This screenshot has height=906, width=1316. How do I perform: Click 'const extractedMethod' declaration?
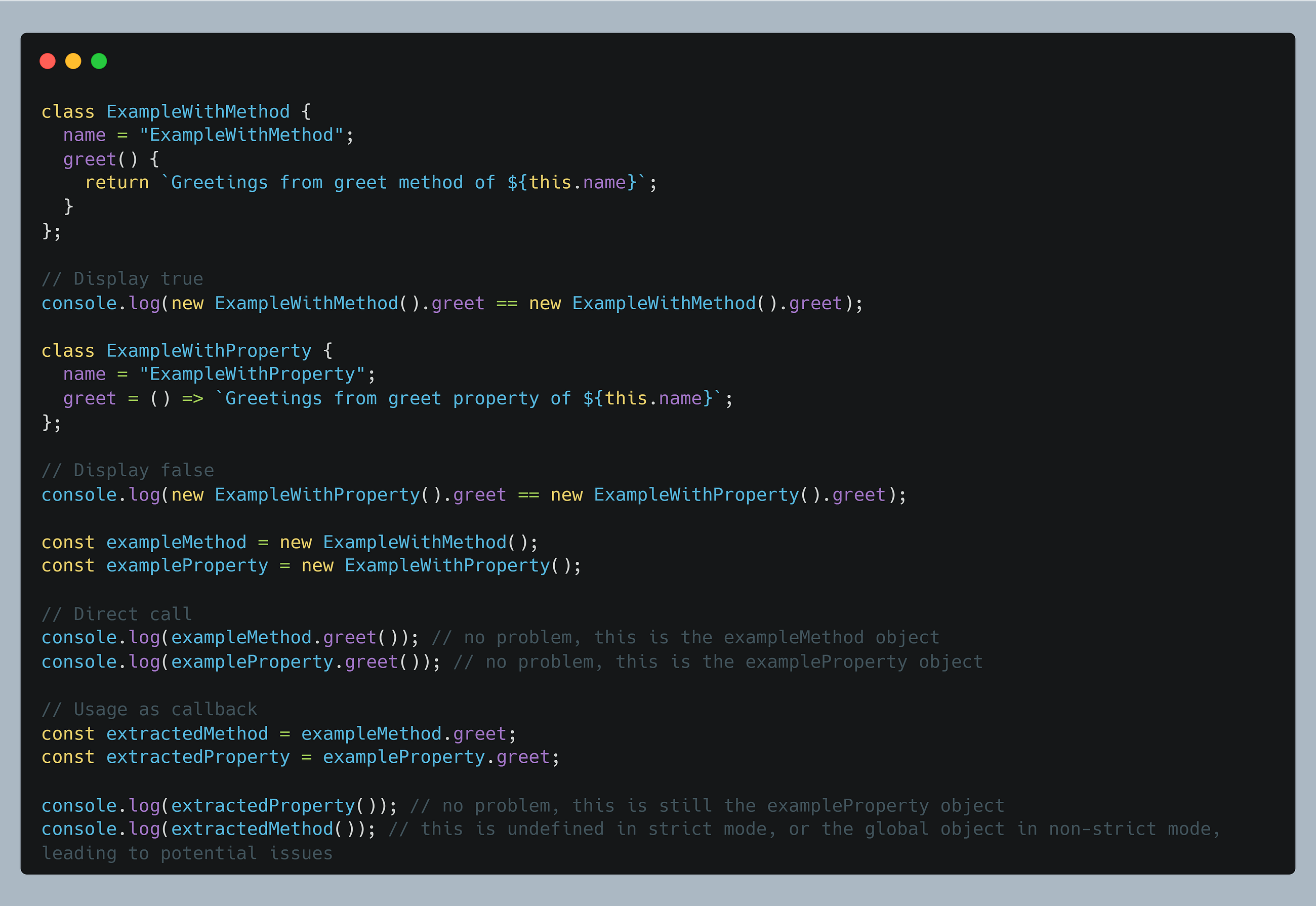tap(279, 734)
